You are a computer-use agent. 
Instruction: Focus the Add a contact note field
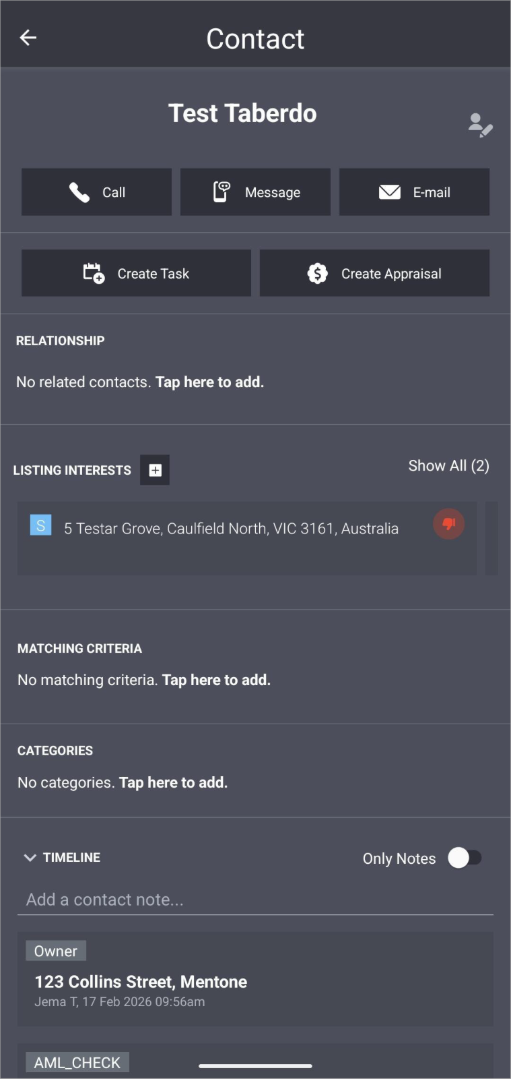[x=256, y=900]
